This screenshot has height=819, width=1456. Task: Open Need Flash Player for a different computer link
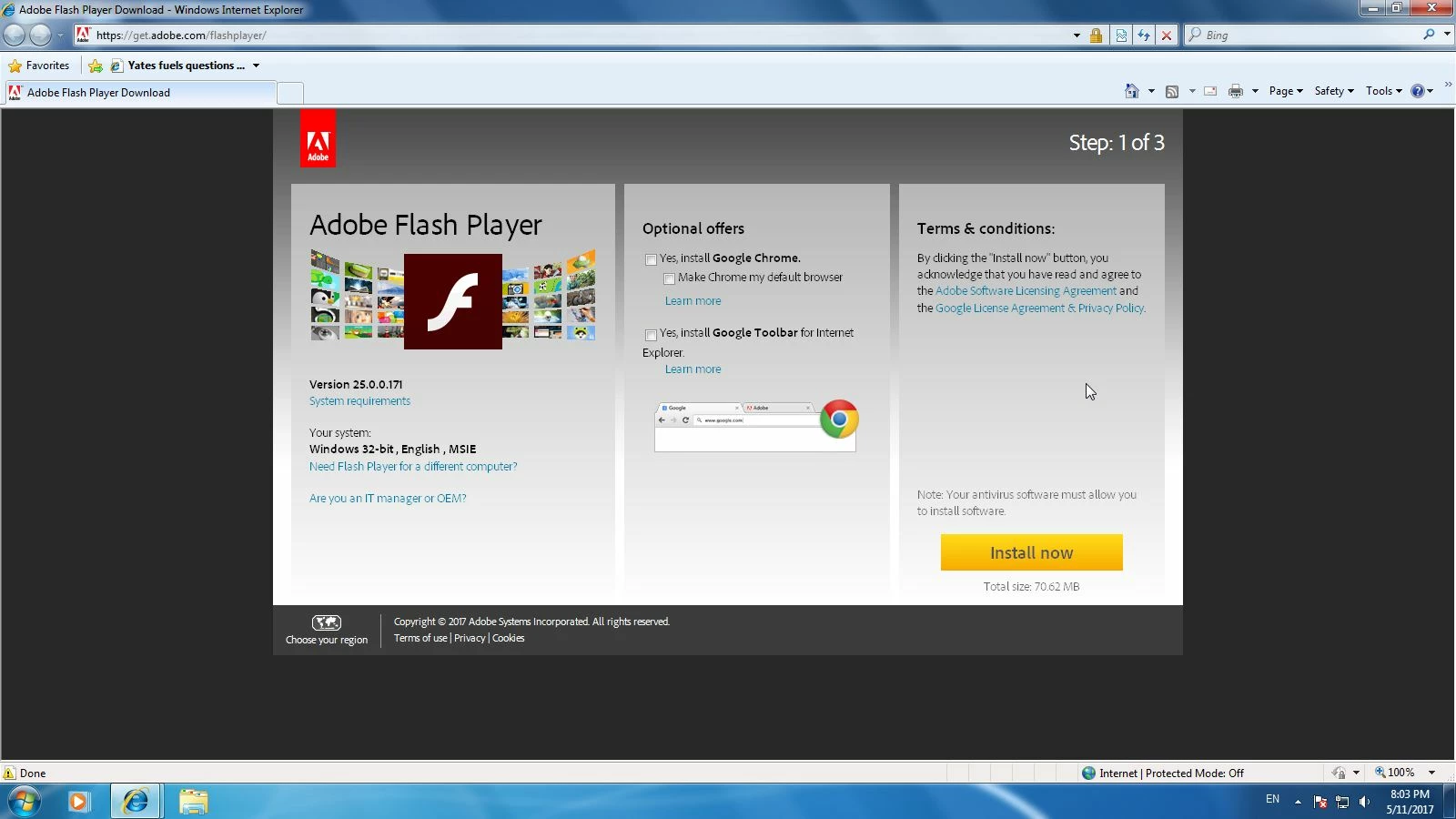(413, 467)
